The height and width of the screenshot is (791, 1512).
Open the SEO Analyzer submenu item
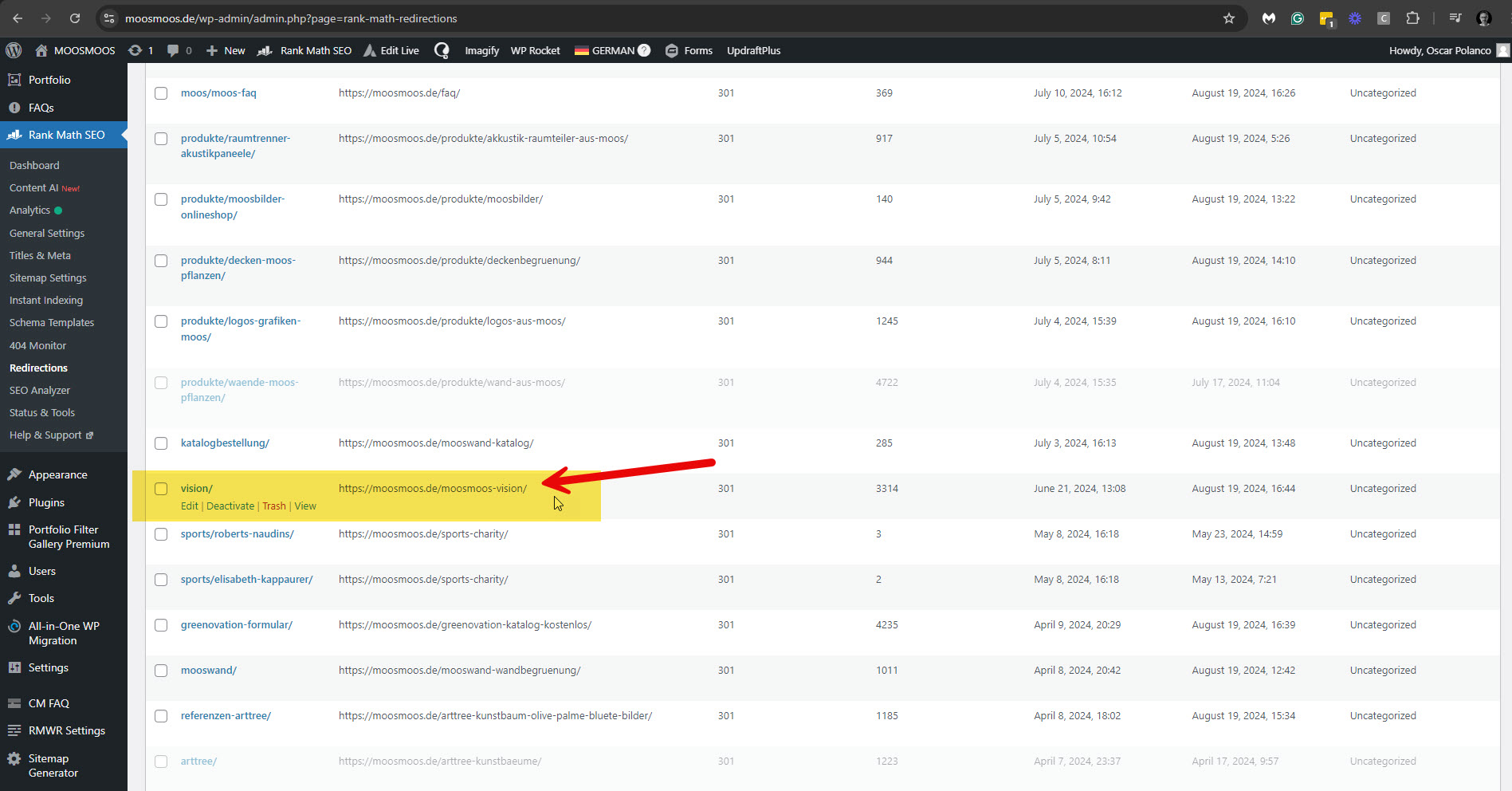(x=40, y=390)
